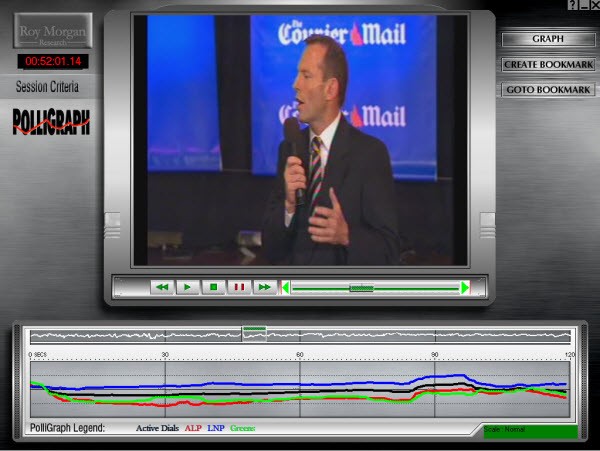Click the Scale: Normal green box

[529, 430]
